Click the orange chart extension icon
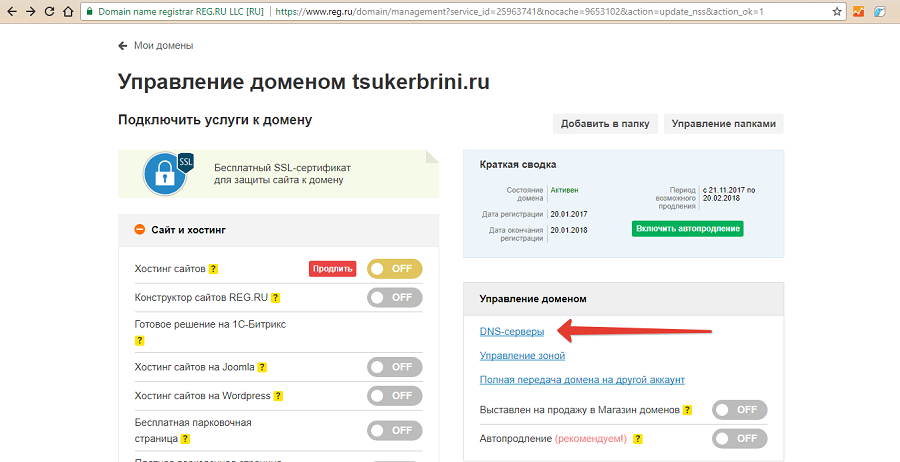Screen dimensions: 900x462 coord(859,11)
